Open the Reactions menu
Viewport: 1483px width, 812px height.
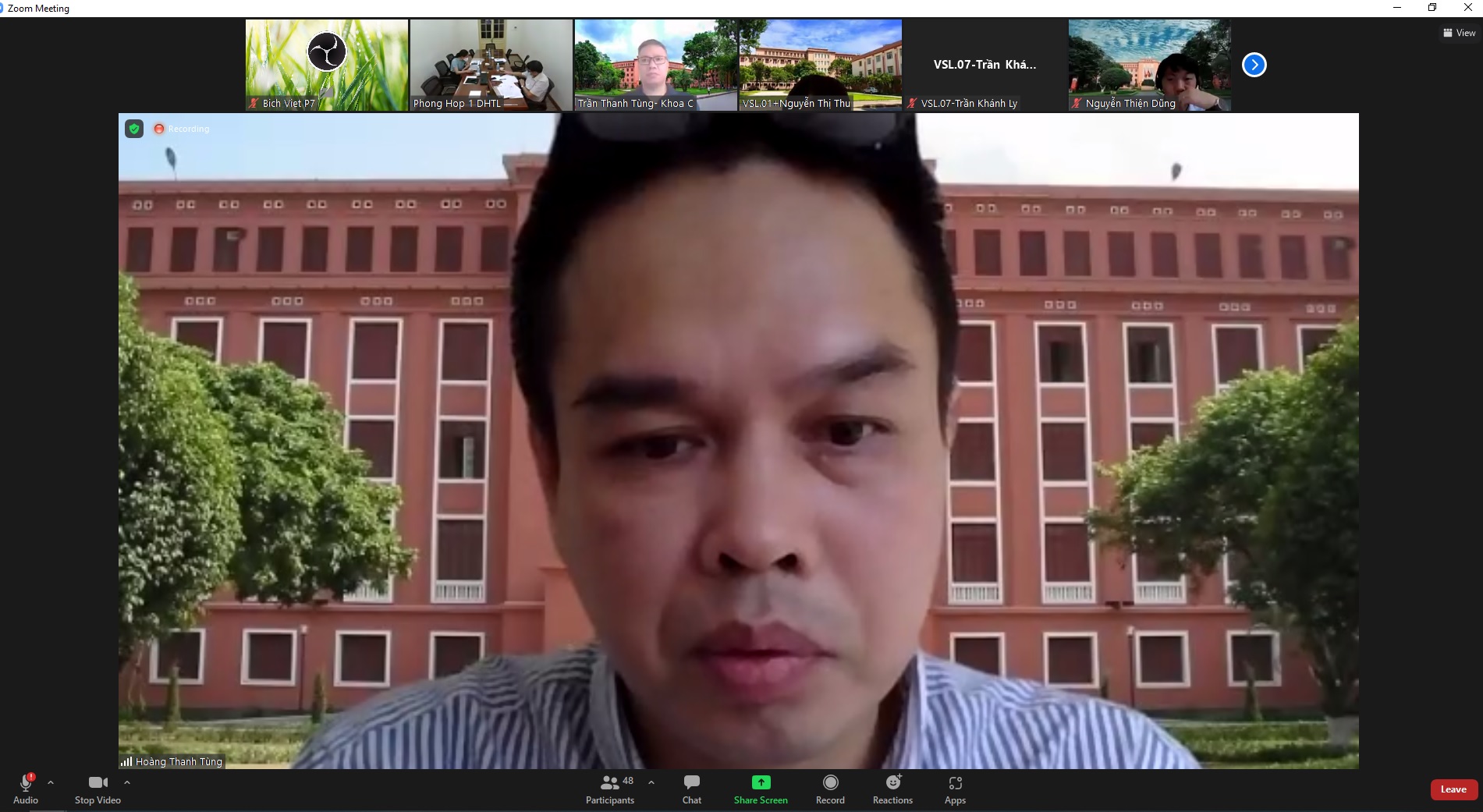[892, 789]
